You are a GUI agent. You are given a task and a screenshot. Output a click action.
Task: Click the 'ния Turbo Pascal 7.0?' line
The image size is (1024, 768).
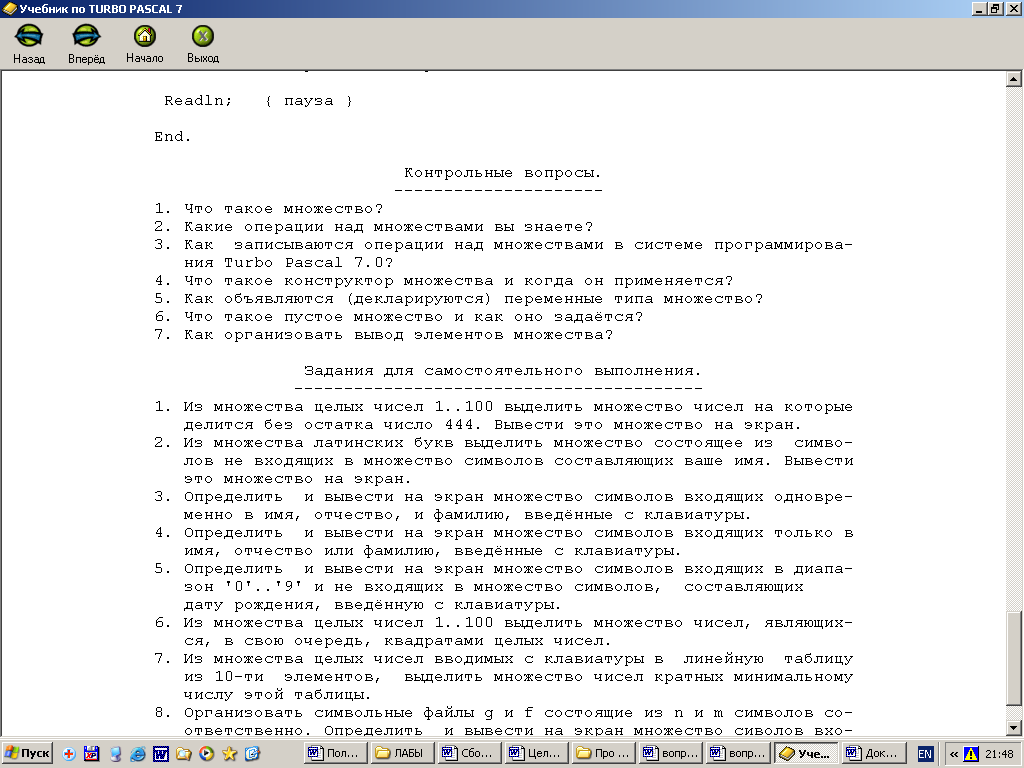[288, 263]
